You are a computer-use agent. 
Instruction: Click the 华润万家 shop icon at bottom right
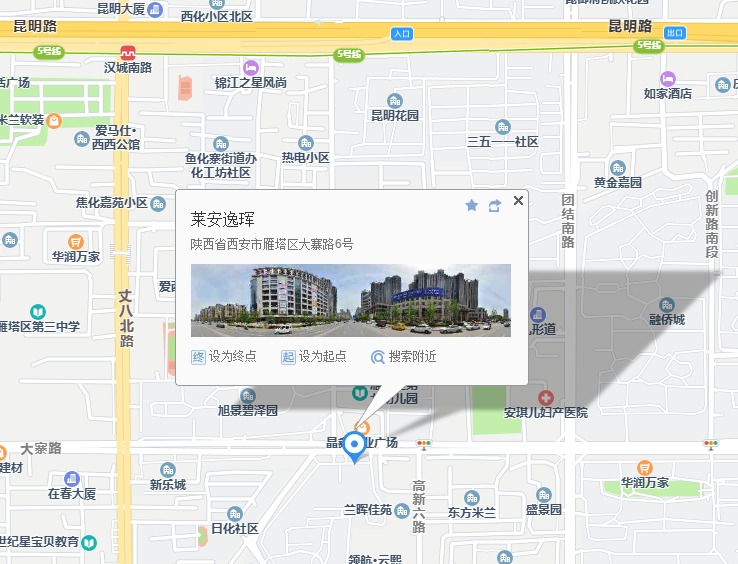tap(644, 468)
